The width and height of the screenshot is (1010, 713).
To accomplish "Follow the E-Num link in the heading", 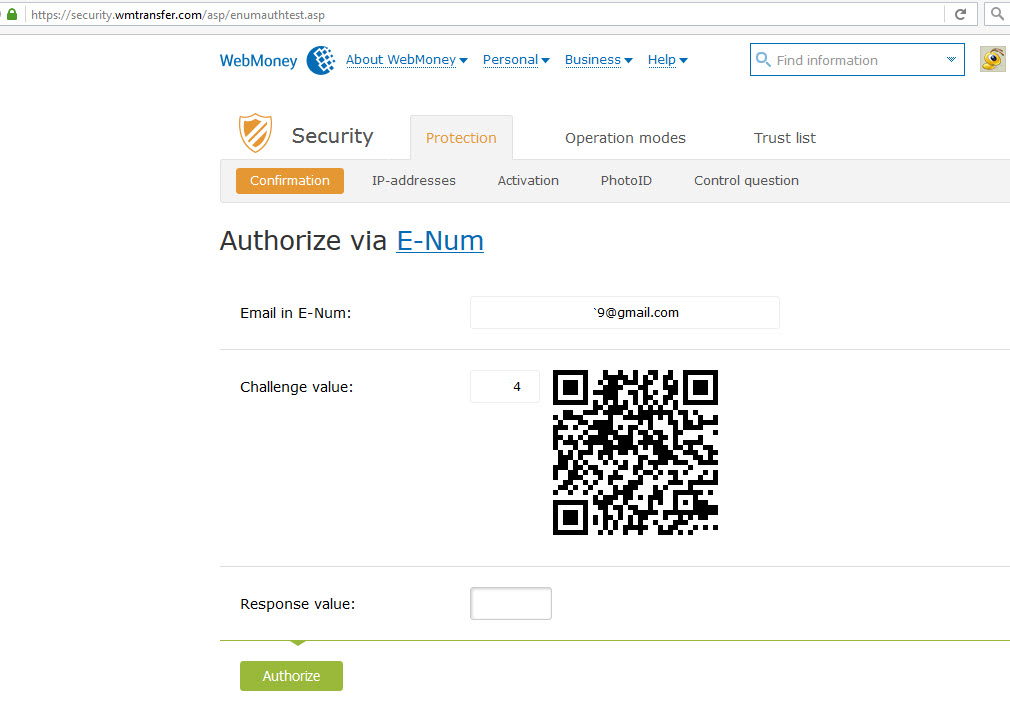I will point(440,241).
